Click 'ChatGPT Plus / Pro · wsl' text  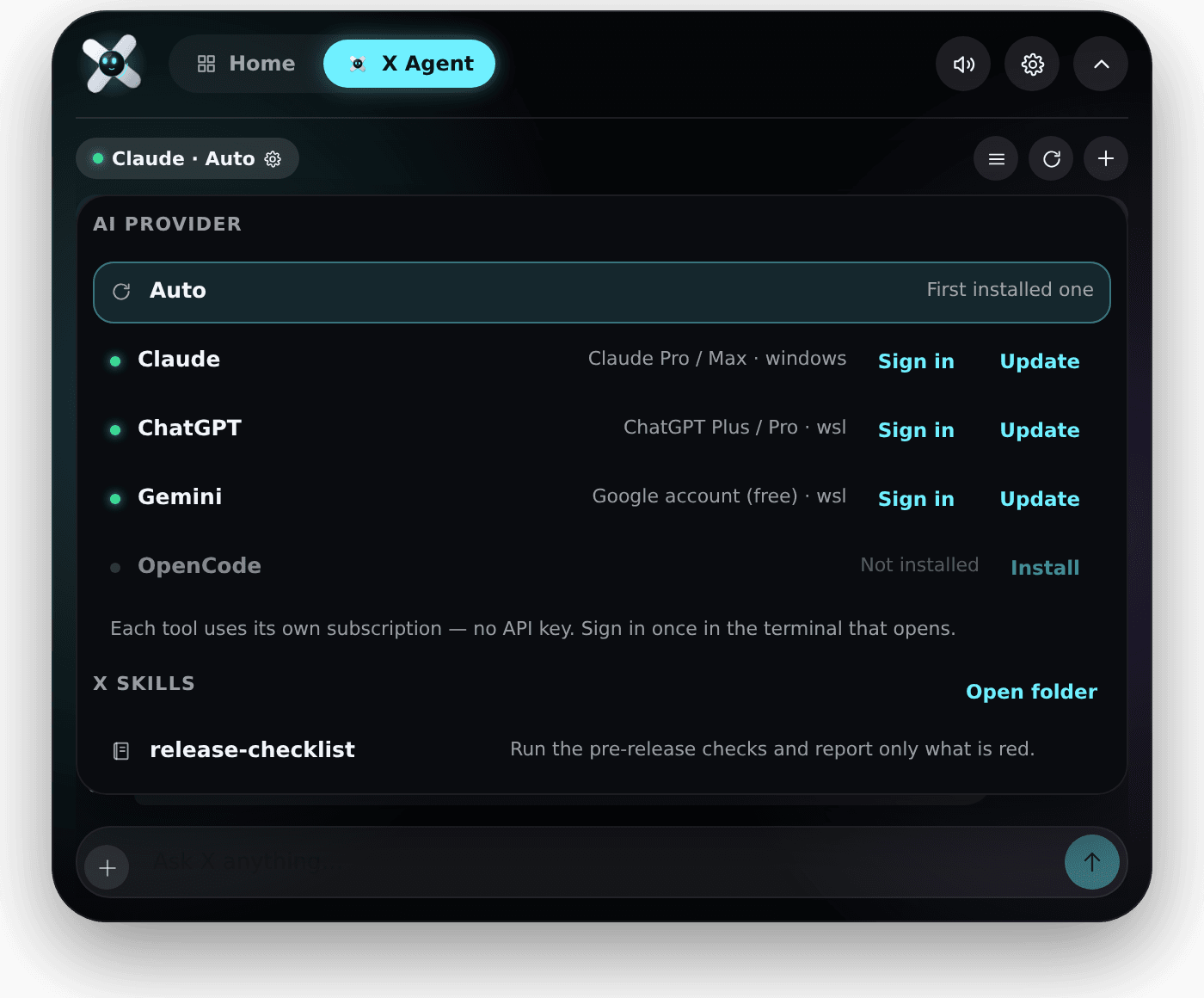734,428
